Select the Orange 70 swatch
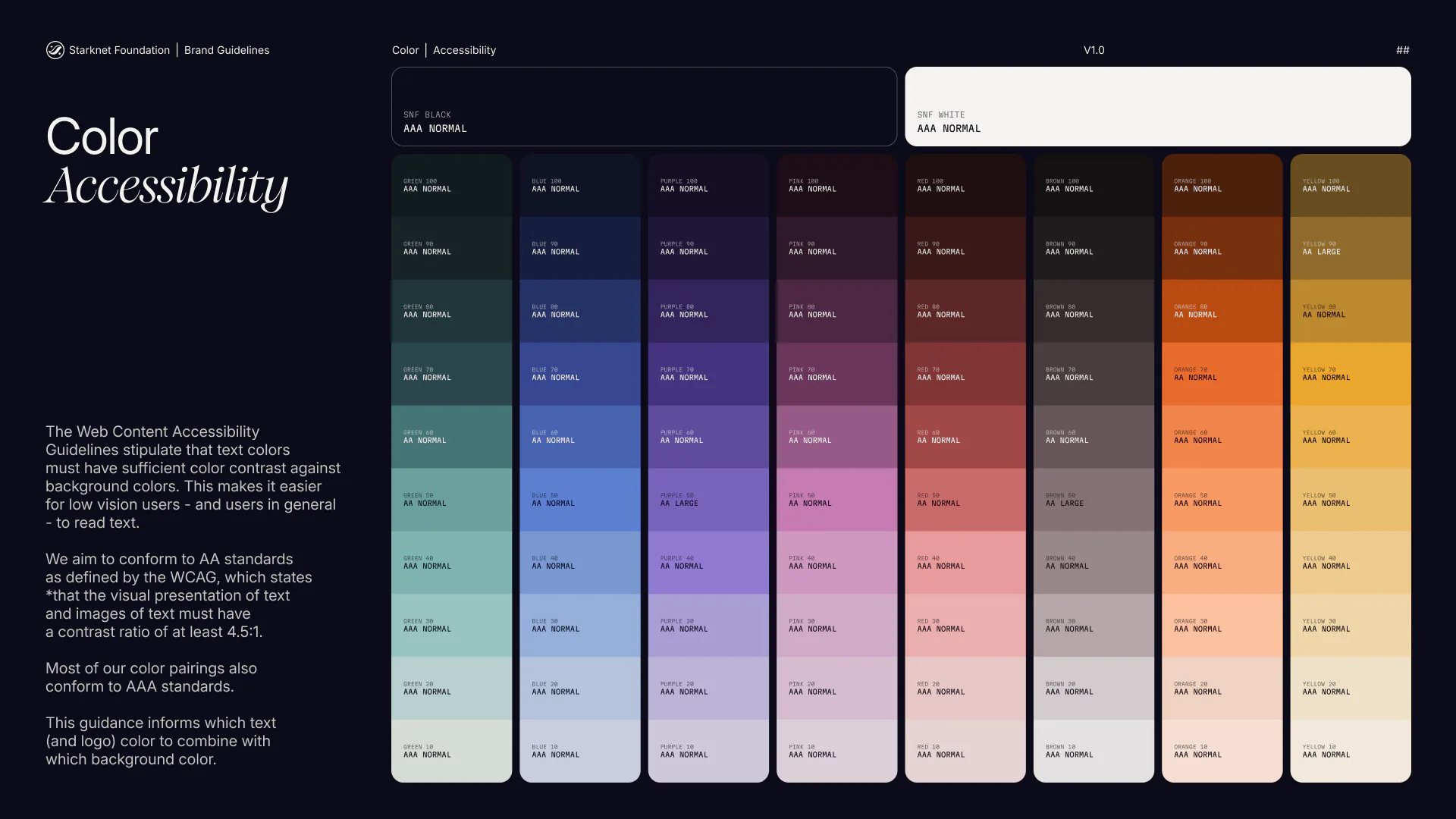The width and height of the screenshot is (1456, 819). (x=1222, y=374)
